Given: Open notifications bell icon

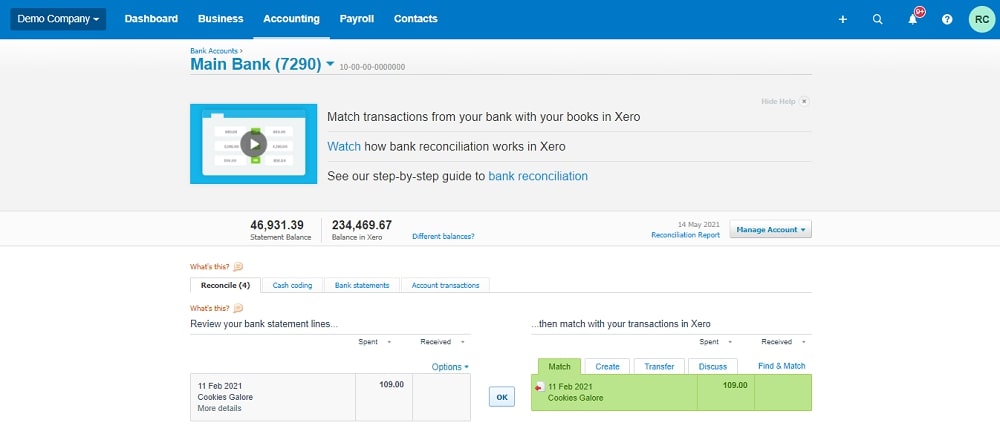Looking at the screenshot, I should 912,19.
